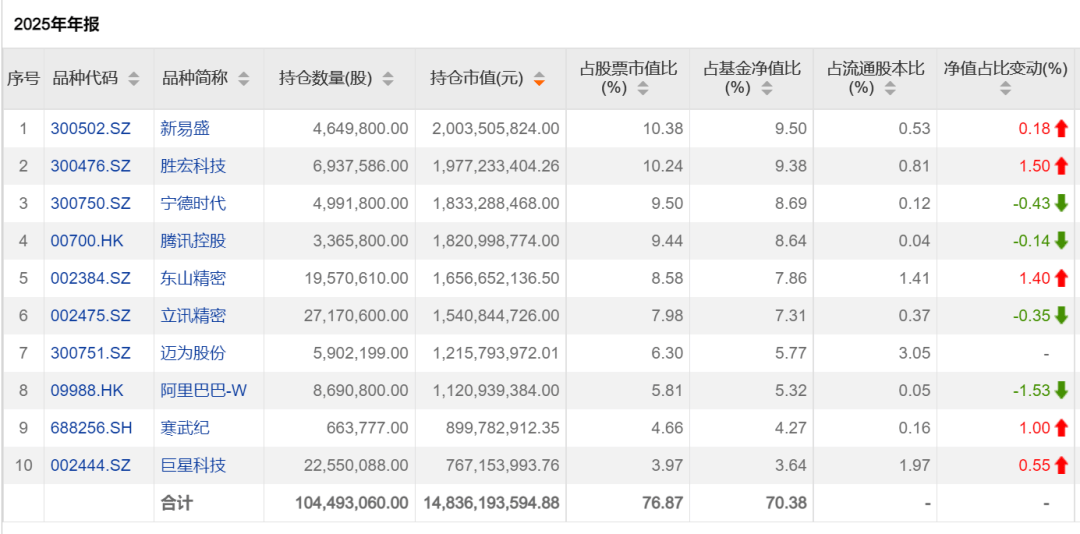
Task: Open 688256.SH code link
Action: [91, 428]
